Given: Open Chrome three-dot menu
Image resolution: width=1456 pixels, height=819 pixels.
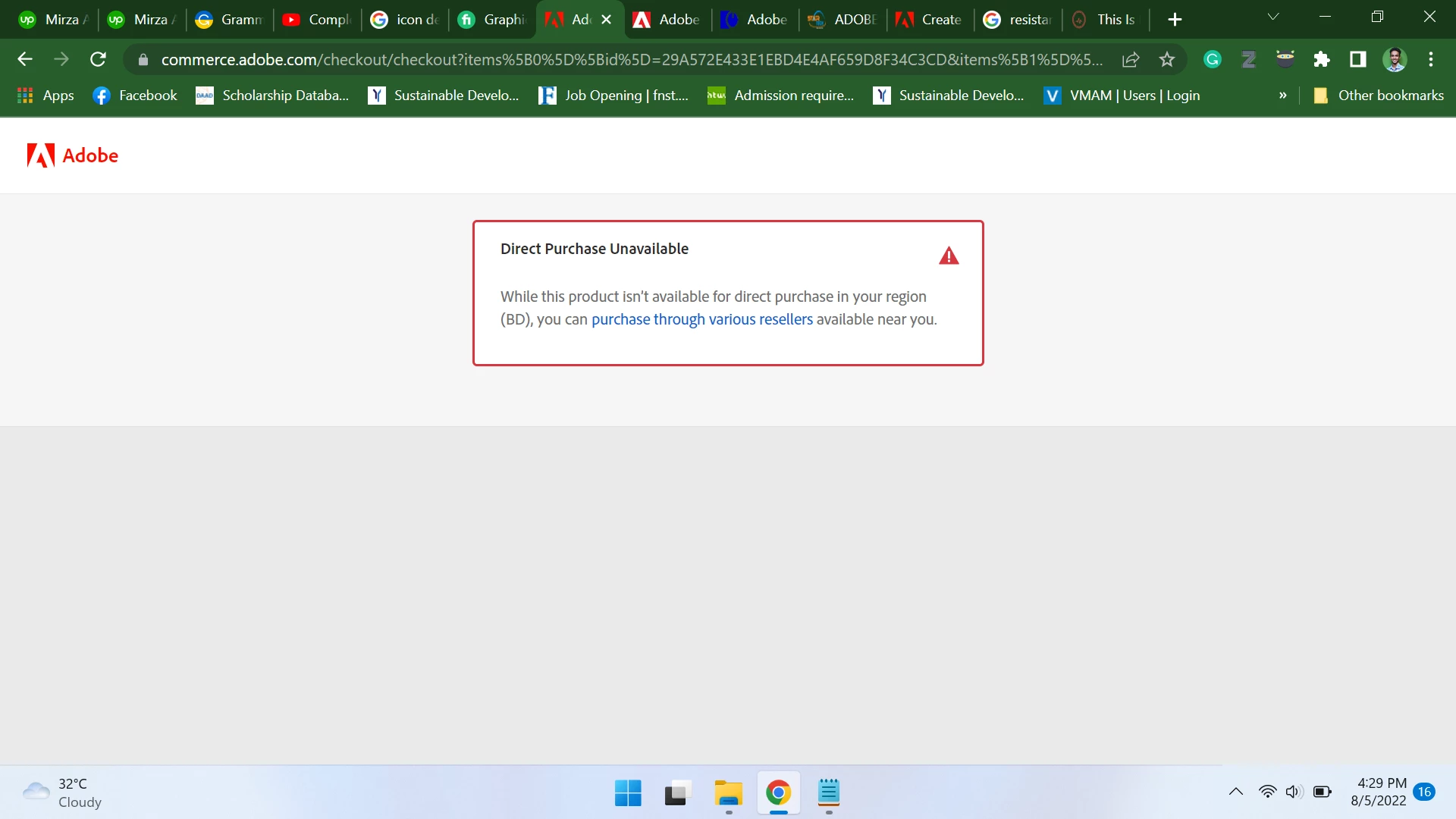Looking at the screenshot, I should (1431, 59).
